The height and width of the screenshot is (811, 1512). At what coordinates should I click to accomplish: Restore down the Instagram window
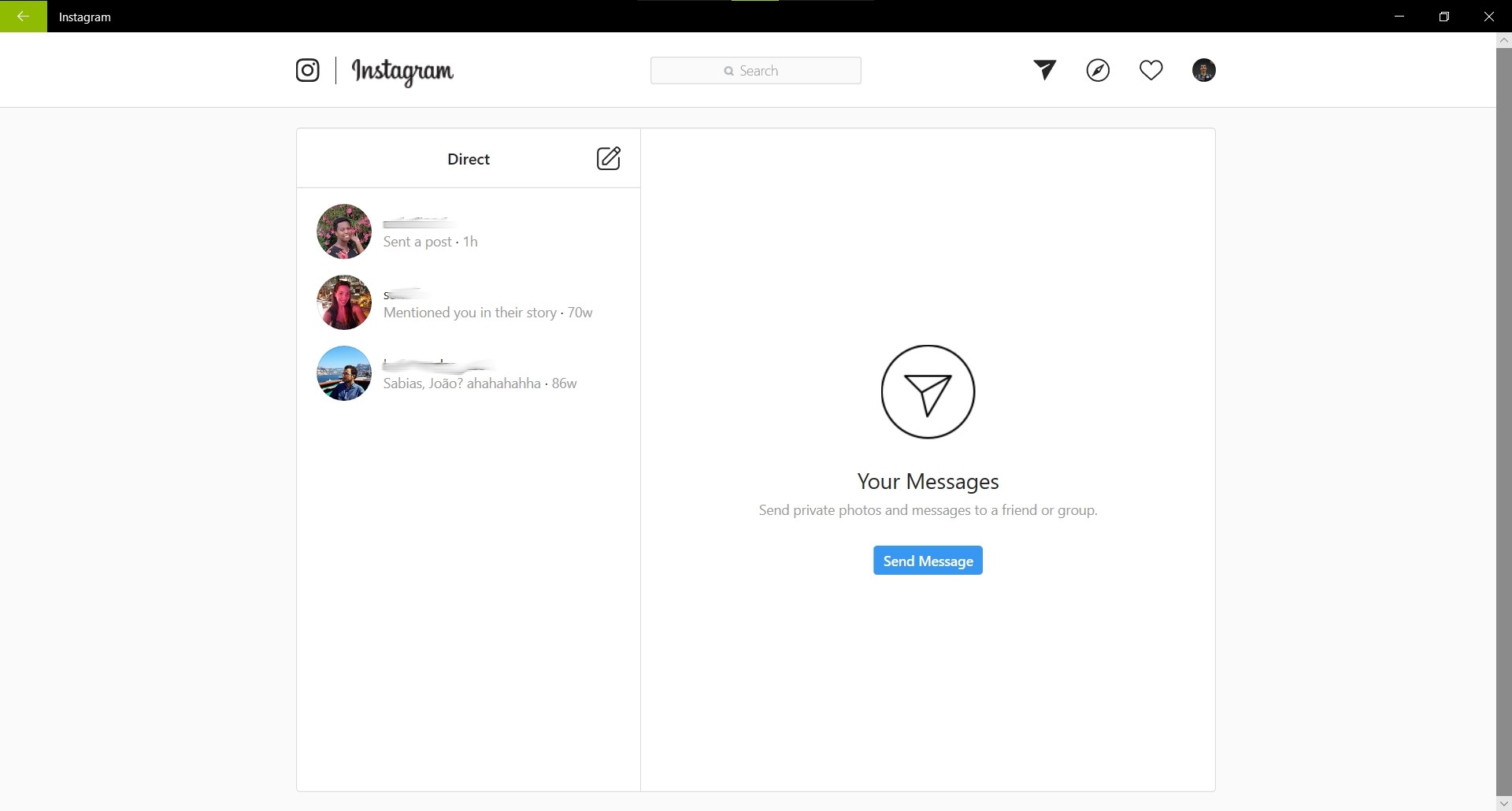(x=1444, y=16)
